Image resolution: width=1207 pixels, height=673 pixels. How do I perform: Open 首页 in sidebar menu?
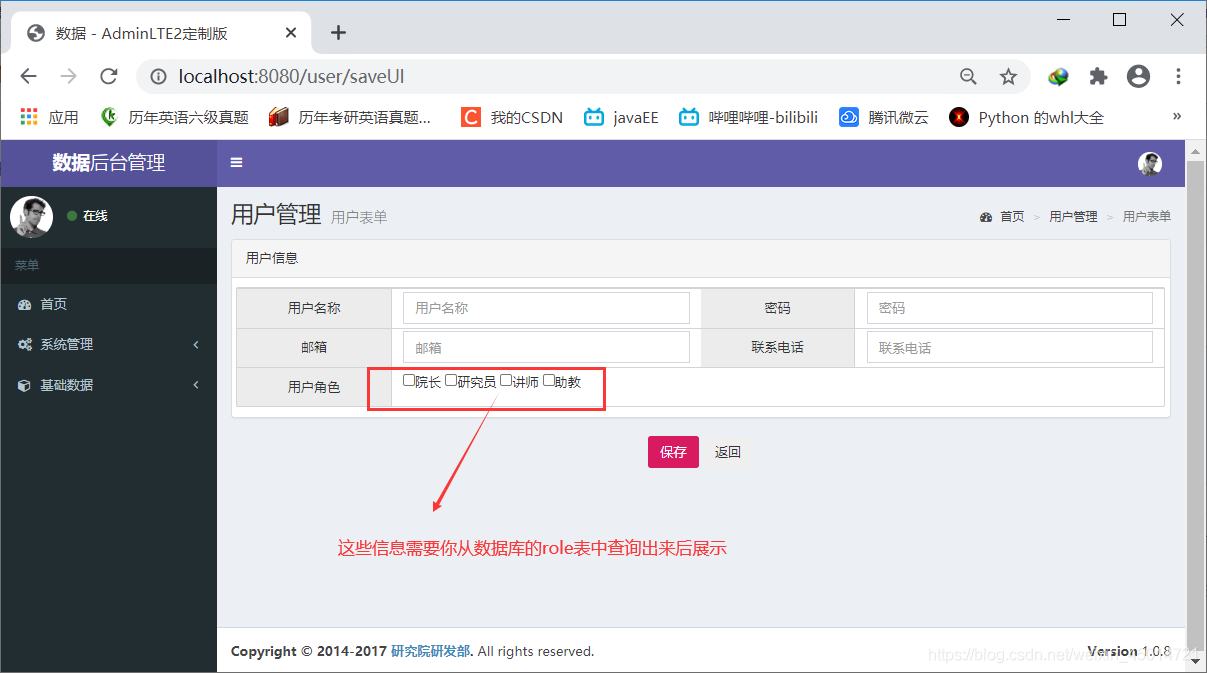[108, 304]
